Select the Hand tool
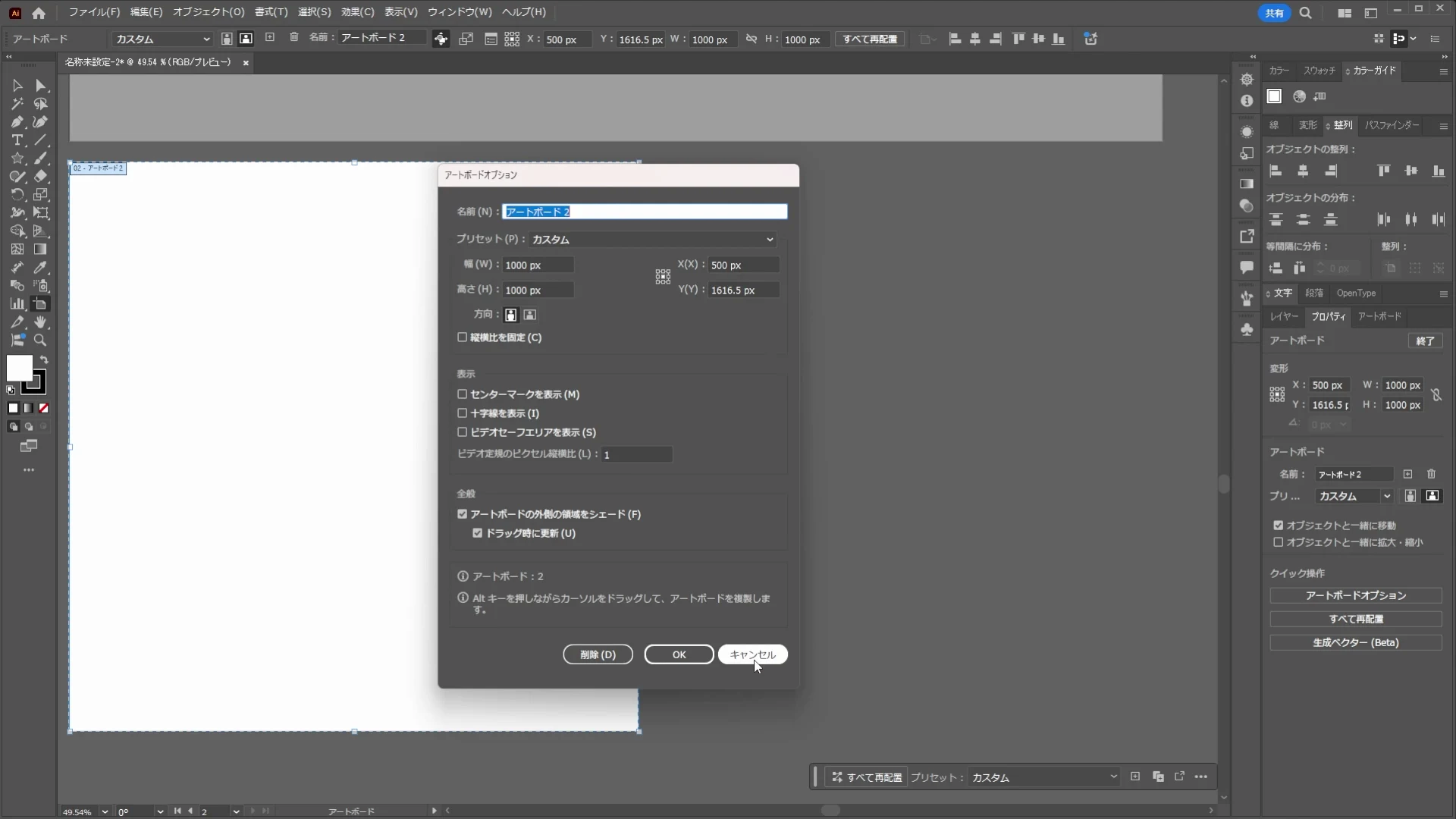This screenshot has height=819, width=1456. pyautogui.click(x=41, y=322)
